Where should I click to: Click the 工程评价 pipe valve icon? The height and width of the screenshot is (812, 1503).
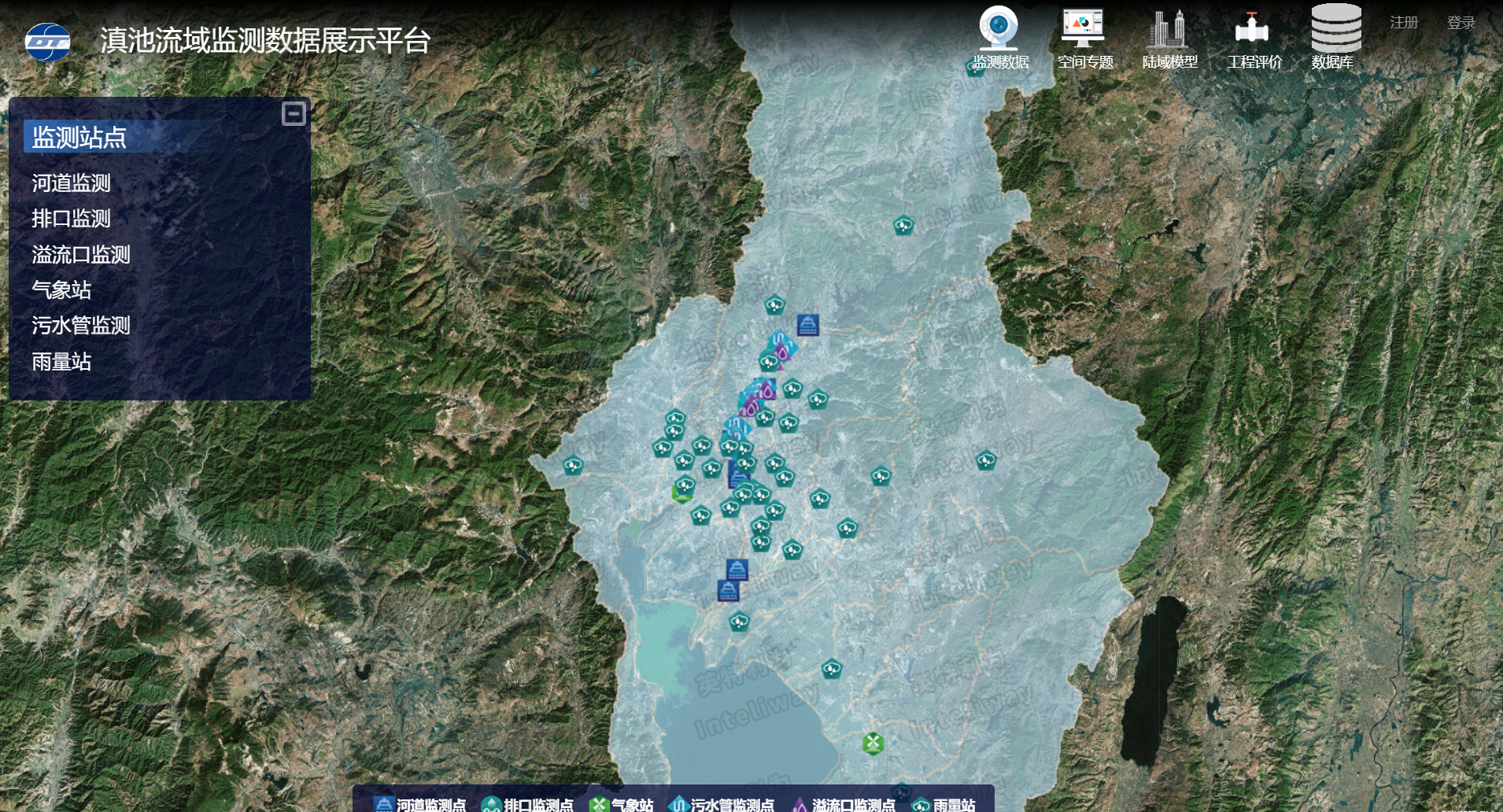[x=1252, y=28]
